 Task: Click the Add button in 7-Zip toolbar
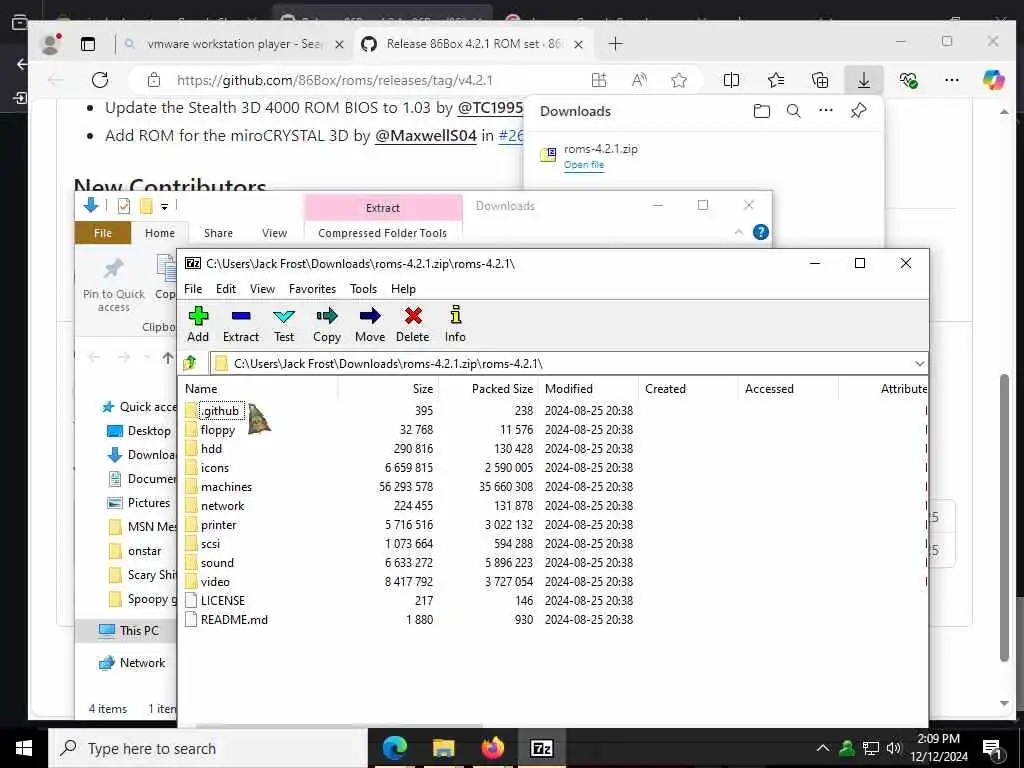coord(198,324)
